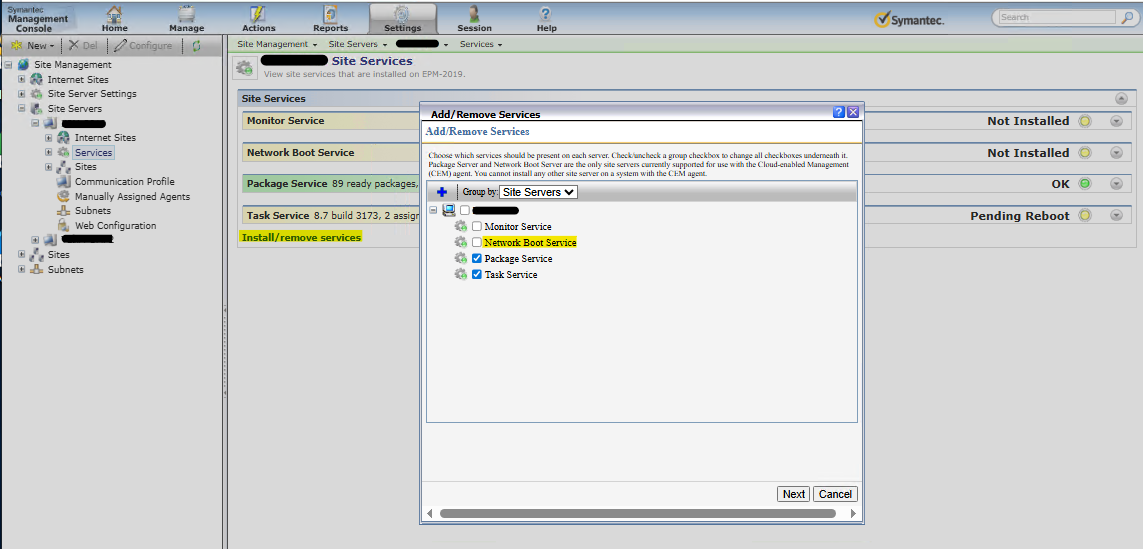Click the Communication Profile icon
The width and height of the screenshot is (1143, 549).
(x=63, y=182)
